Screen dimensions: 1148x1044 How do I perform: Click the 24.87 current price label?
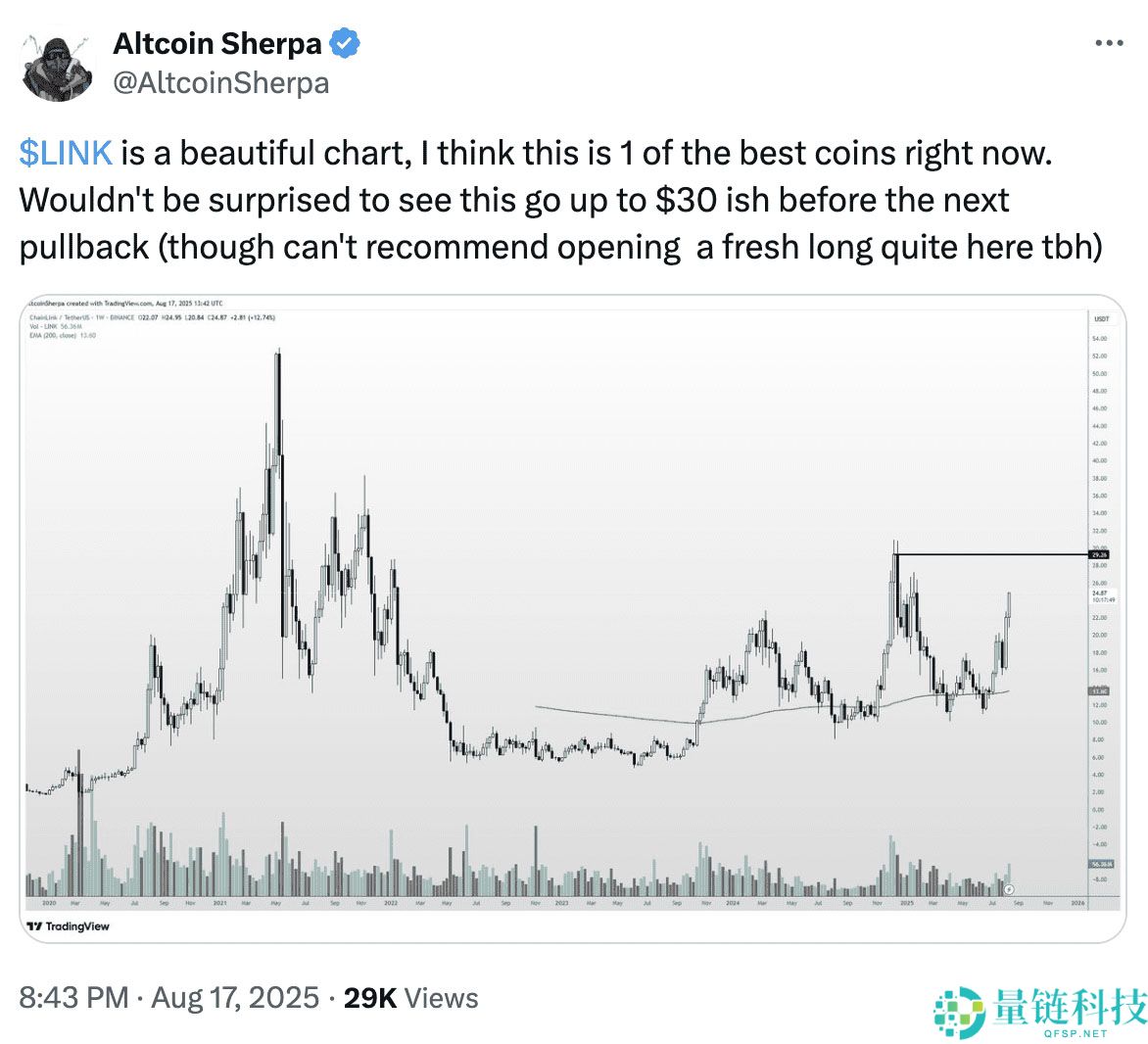click(x=1099, y=593)
